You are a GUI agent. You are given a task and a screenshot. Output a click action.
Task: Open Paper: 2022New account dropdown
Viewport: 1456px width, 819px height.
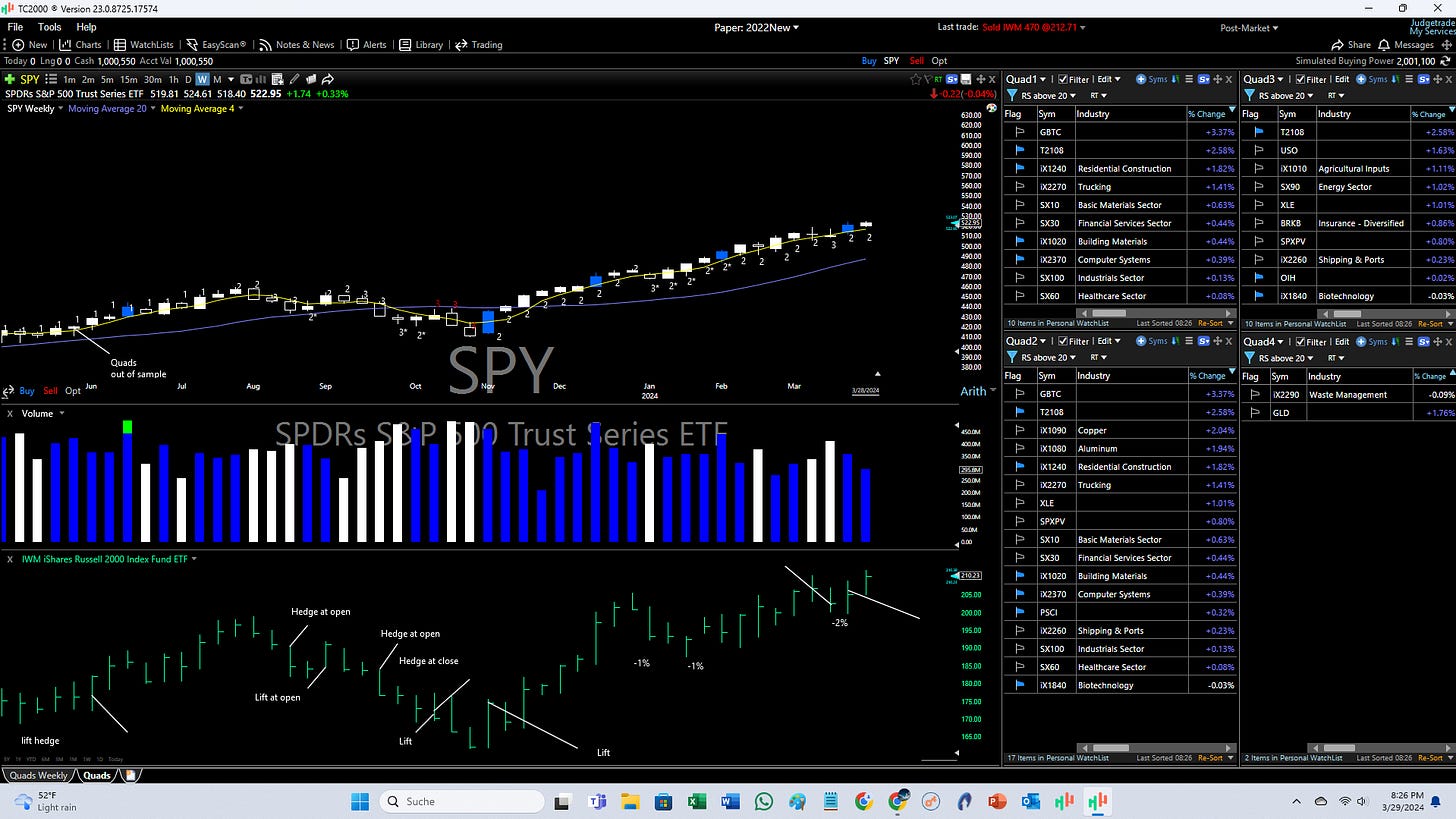coord(757,28)
